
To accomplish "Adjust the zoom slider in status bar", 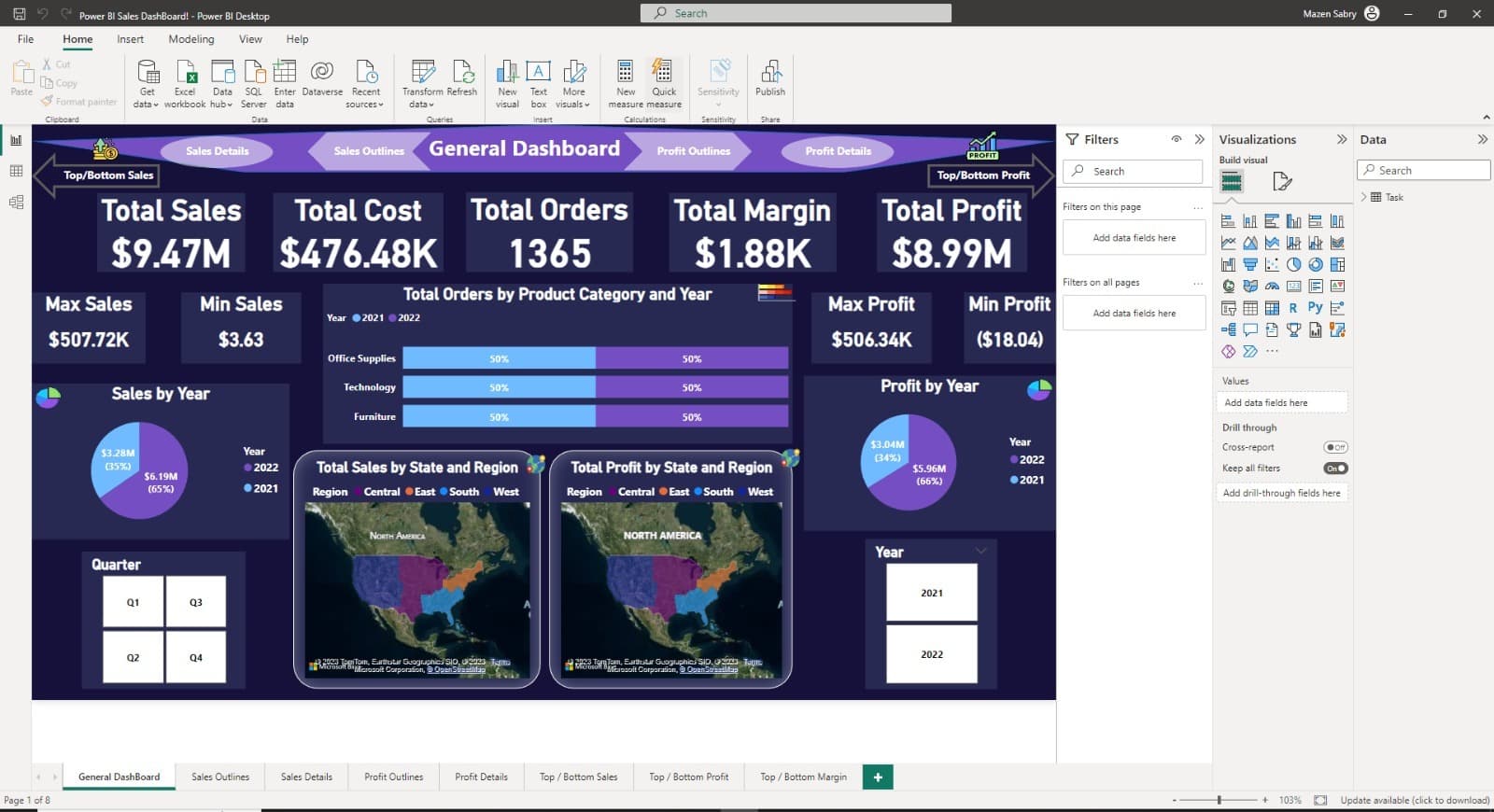I will point(1219,801).
